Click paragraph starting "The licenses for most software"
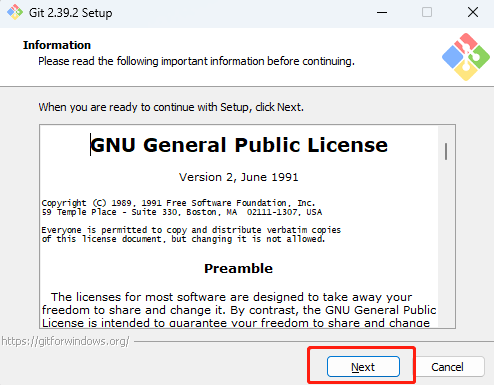 coord(239,310)
